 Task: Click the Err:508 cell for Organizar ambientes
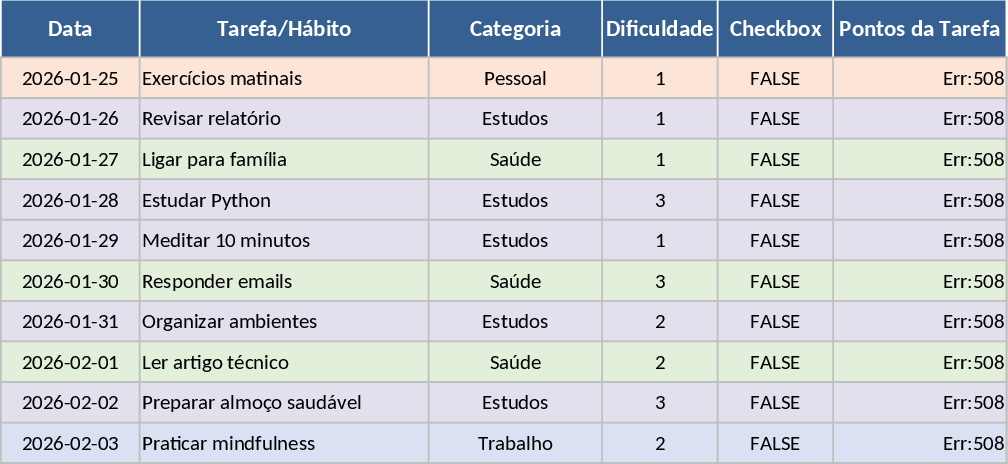pyautogui.click(x=919, y=322)
